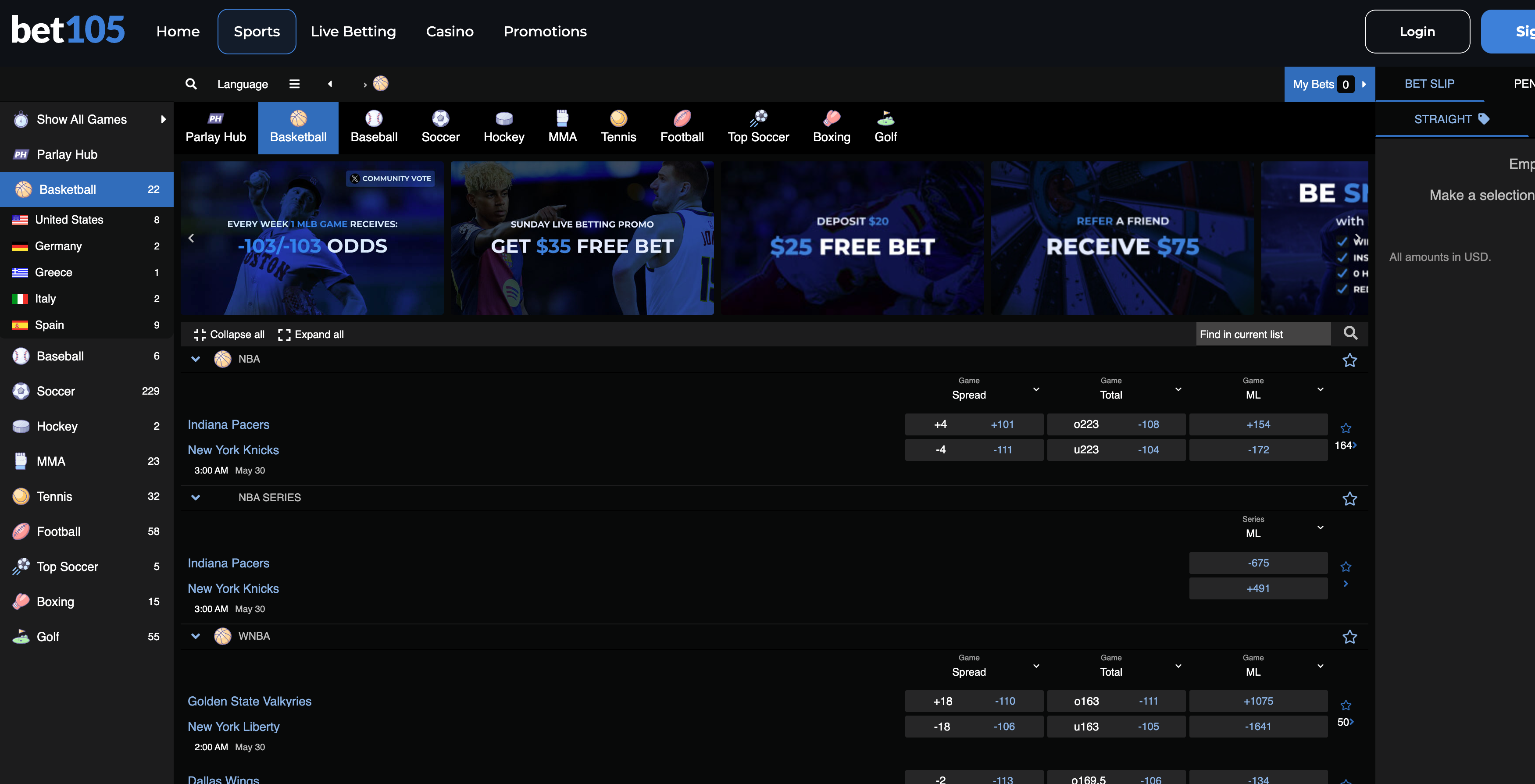Click the bet105 logo

pyautogui.click(x=68, y=30)
